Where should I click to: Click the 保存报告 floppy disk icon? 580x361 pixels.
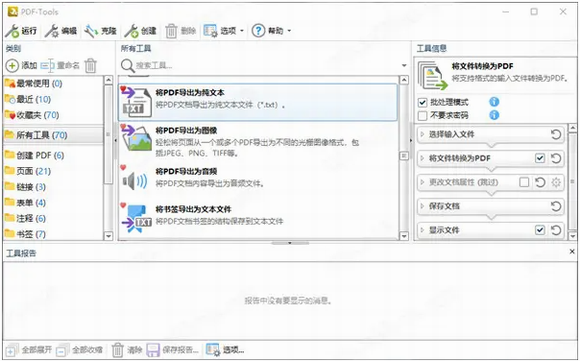[153, 350]
